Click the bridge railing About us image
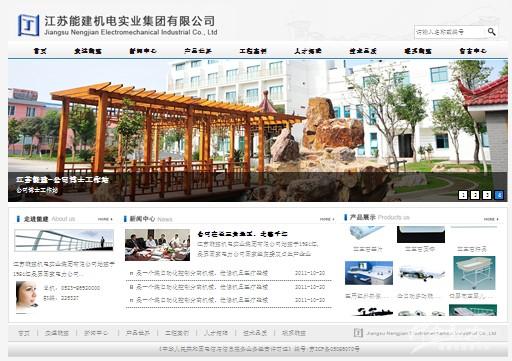This screenshot has width=512, height=361. click(x=64, y=240)
